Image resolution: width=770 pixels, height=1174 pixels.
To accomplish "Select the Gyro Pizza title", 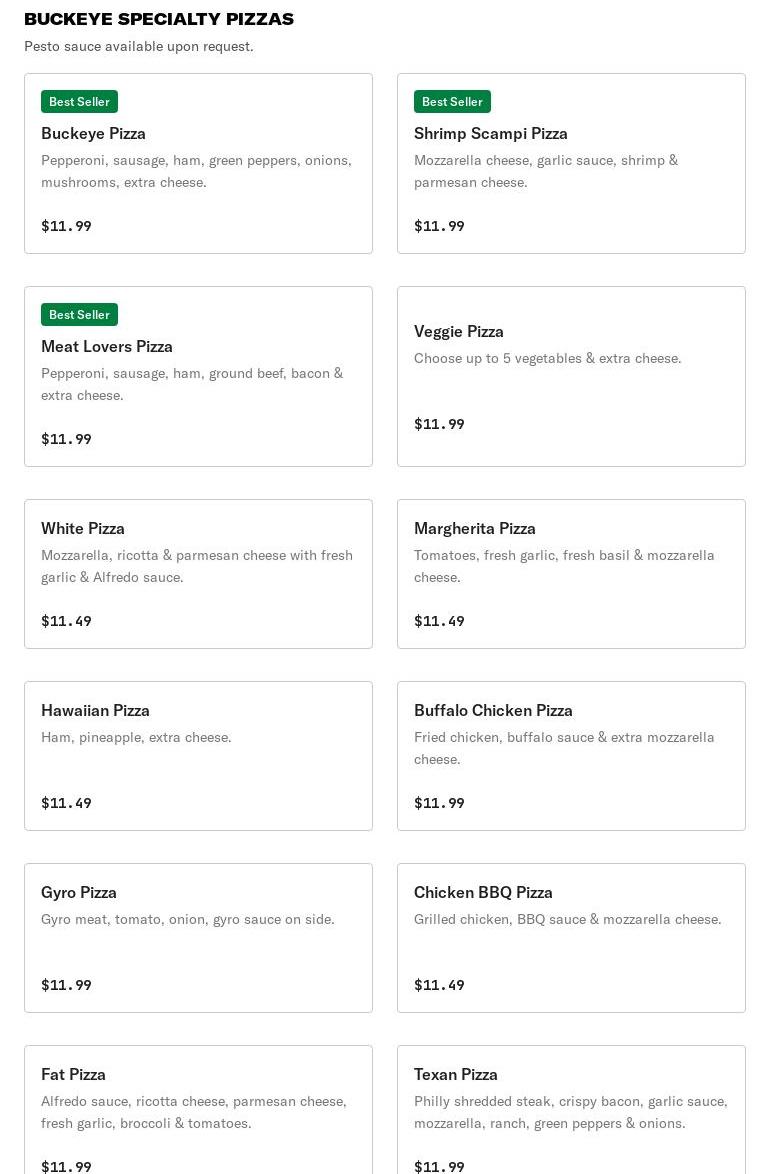I will point(79,892).
